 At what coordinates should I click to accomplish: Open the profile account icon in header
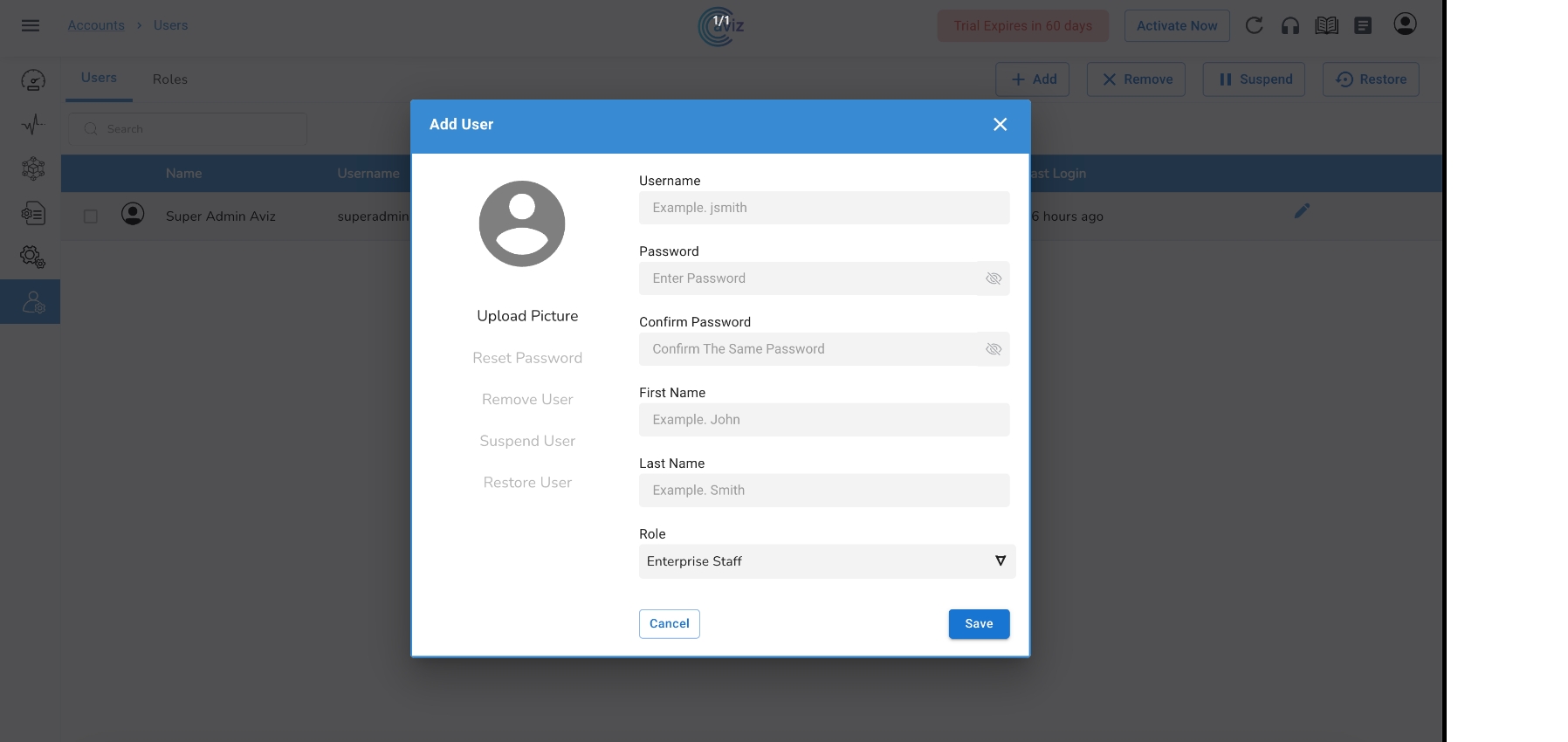(1405, 24)
